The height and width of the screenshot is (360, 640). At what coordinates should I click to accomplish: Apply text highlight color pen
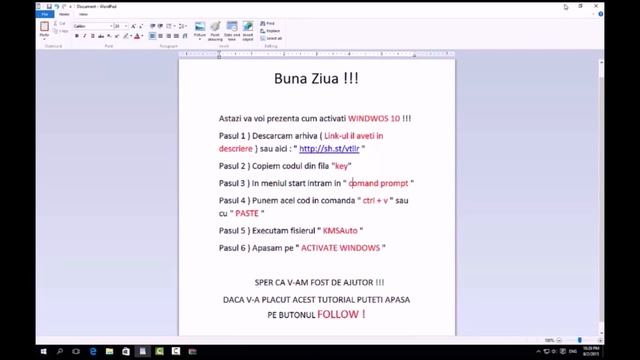pos(126,36)
